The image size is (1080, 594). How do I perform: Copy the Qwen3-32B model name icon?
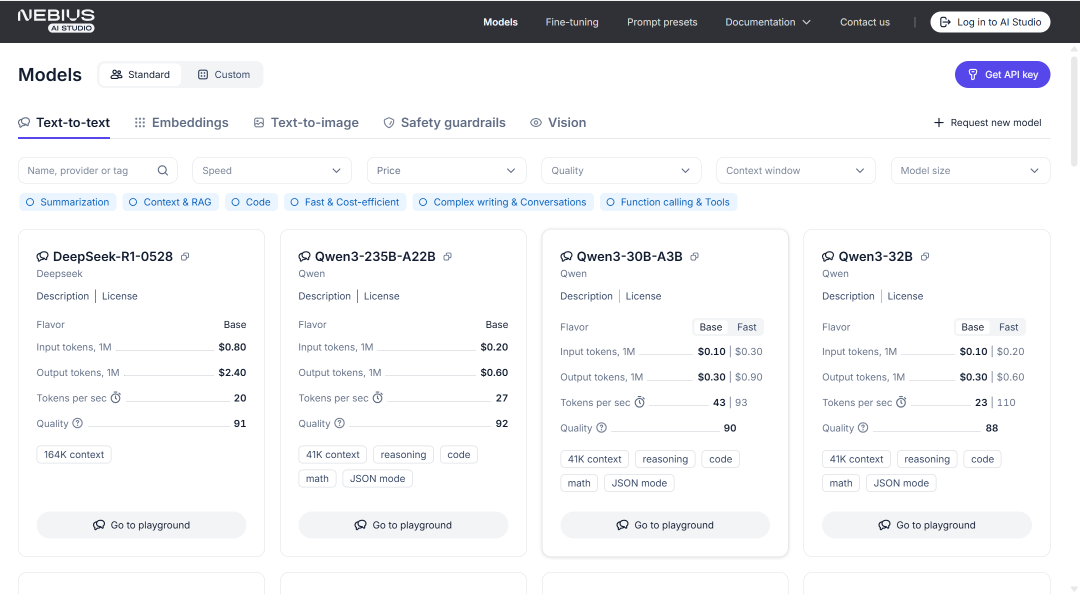pyautogui.click(x=925, y=257)
